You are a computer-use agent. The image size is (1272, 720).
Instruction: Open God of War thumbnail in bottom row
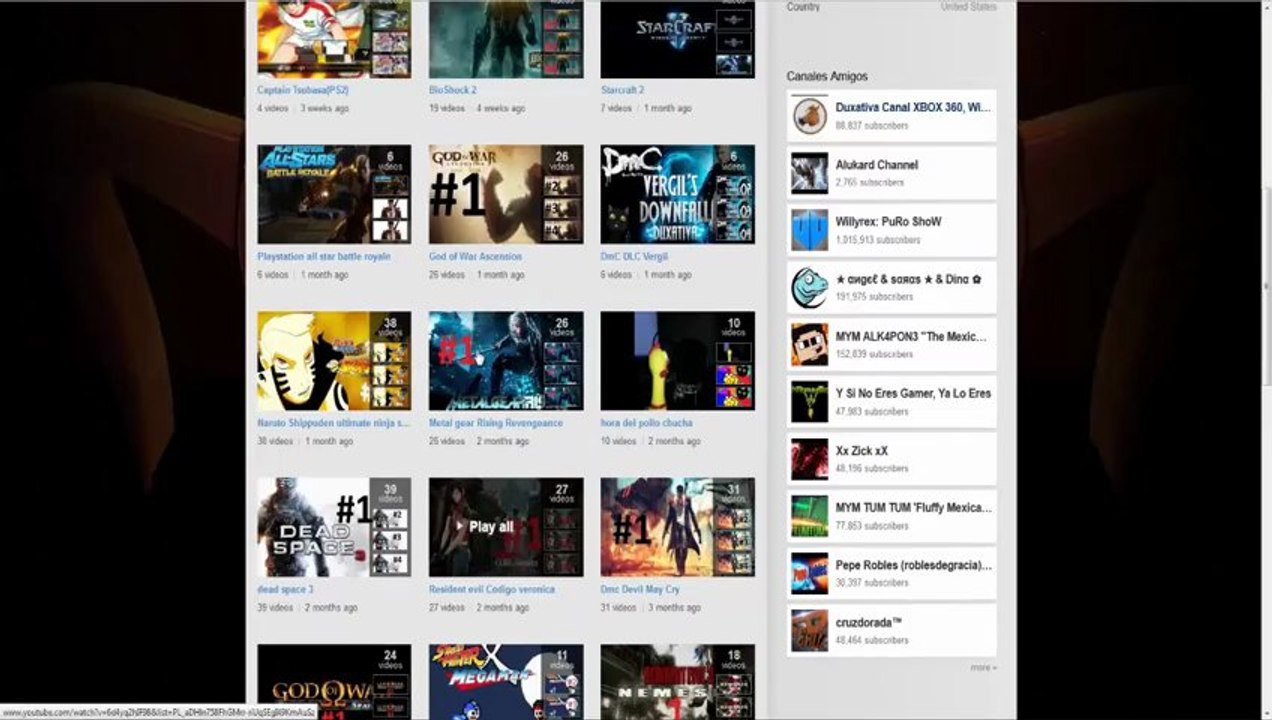(x=334, y=682)
